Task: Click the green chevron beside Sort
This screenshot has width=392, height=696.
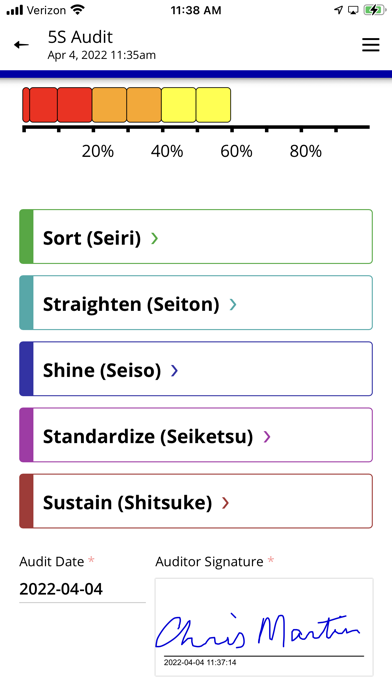Action: coord(154,239)
